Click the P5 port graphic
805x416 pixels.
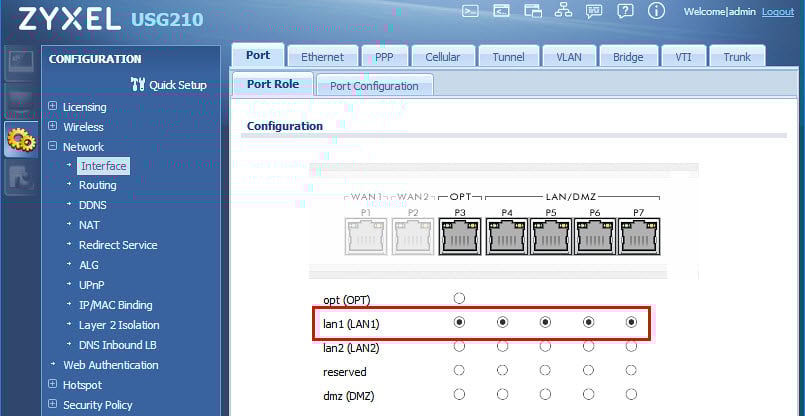pyautogui.click(x=551, y=236)
